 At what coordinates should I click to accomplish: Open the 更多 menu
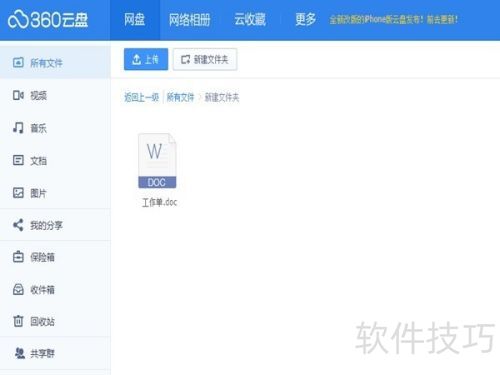(305, 19)
